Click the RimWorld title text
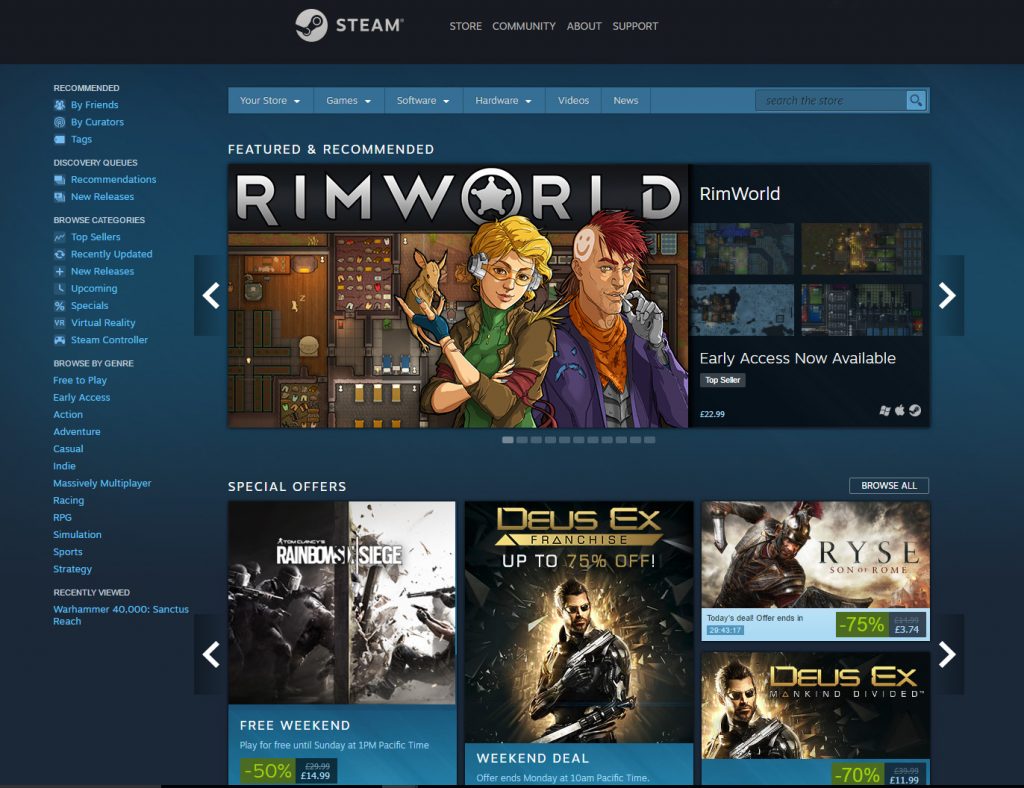The height and width of the screenshot is (788, 1024). (739, 194)
